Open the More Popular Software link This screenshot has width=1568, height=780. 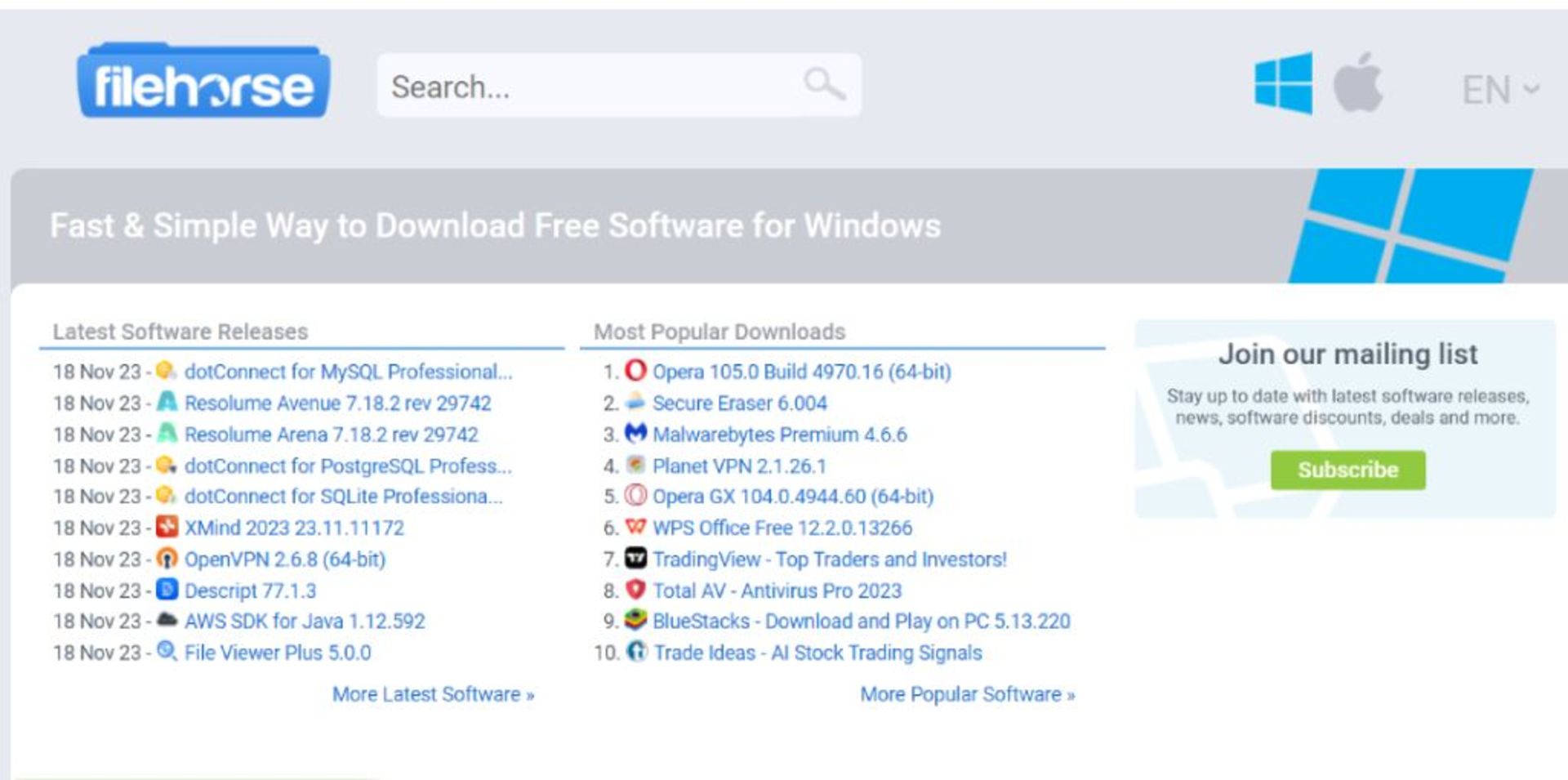click(968, 694)
